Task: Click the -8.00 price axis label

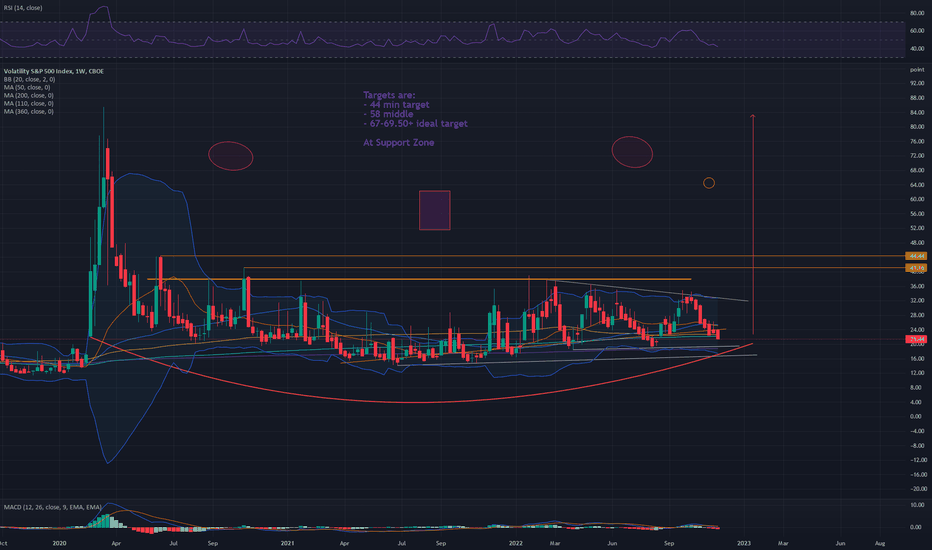Action: click(917, 446)
